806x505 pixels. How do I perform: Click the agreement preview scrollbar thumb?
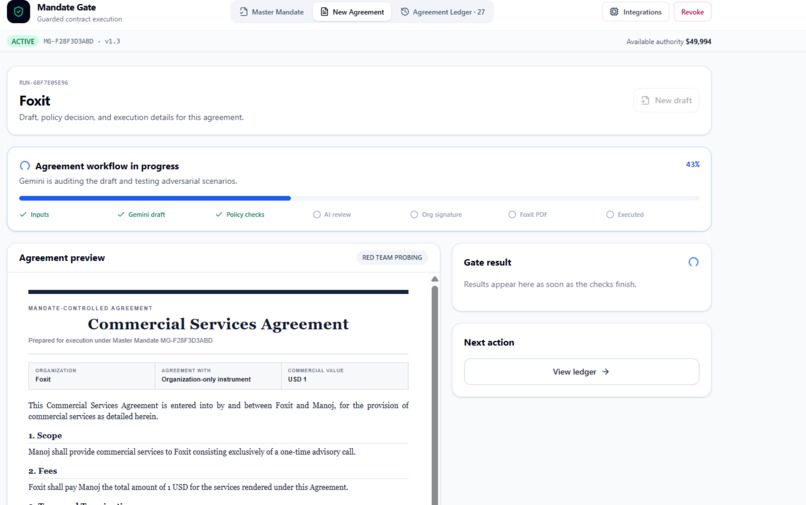[435, 395]
